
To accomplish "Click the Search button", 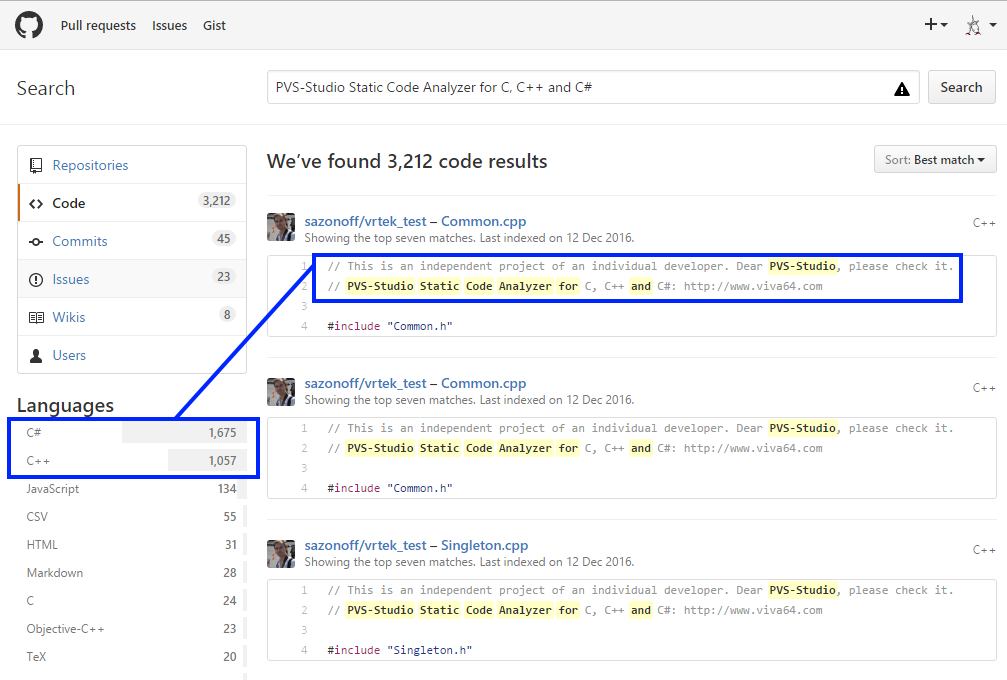I will 961,87.
